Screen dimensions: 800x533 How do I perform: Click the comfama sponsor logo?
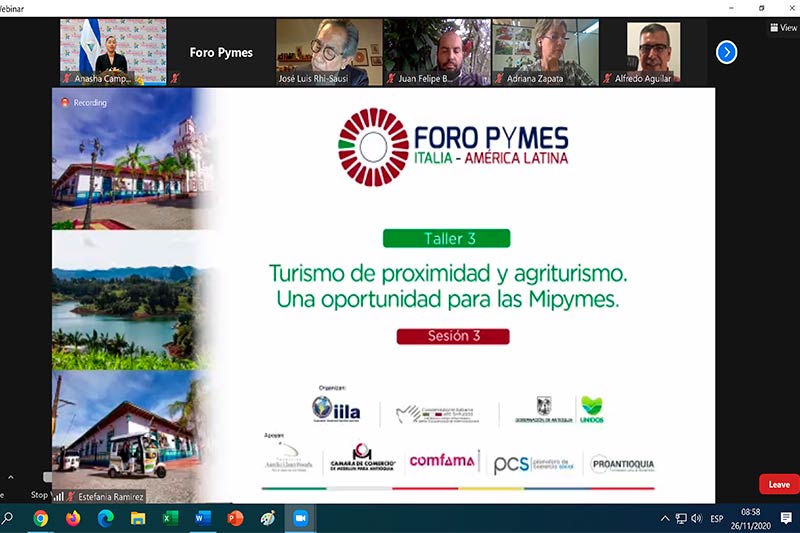[442, 461]
